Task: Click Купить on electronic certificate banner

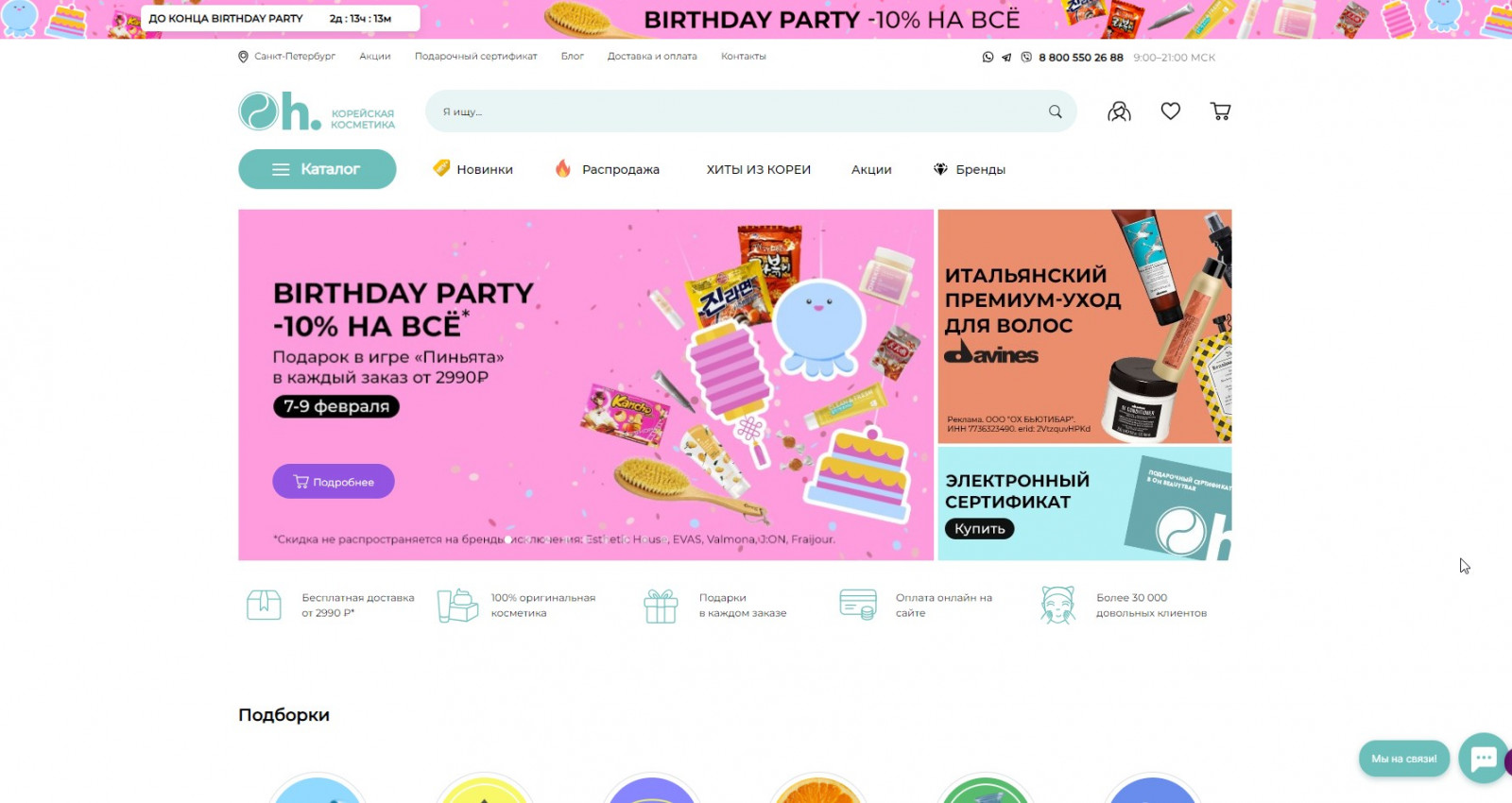Action: 979,529
